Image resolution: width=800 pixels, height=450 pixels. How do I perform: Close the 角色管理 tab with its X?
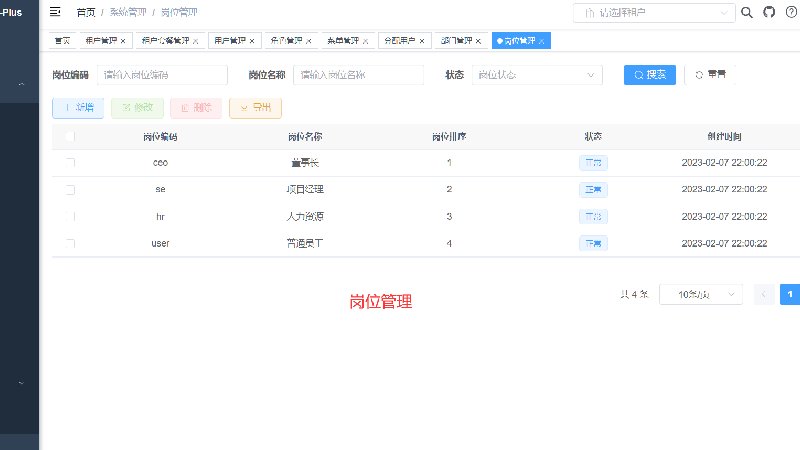tap(309, 41)
